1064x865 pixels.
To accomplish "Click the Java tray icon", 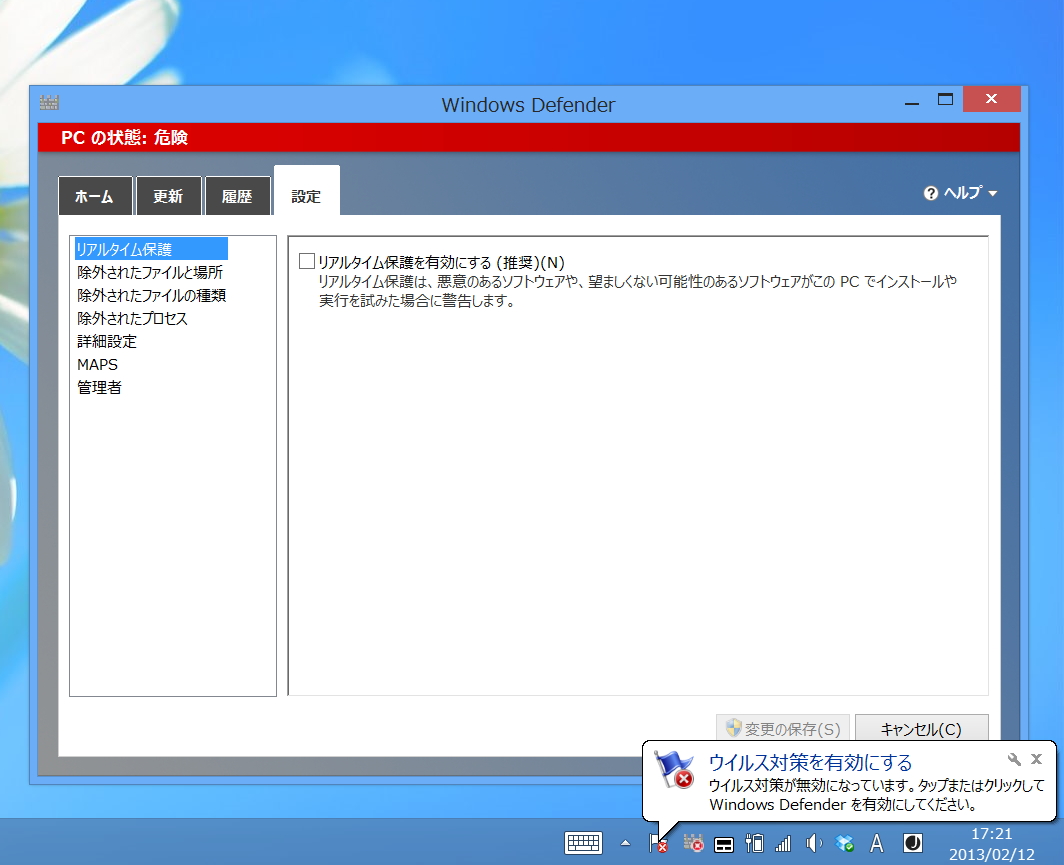I will 915,843.
